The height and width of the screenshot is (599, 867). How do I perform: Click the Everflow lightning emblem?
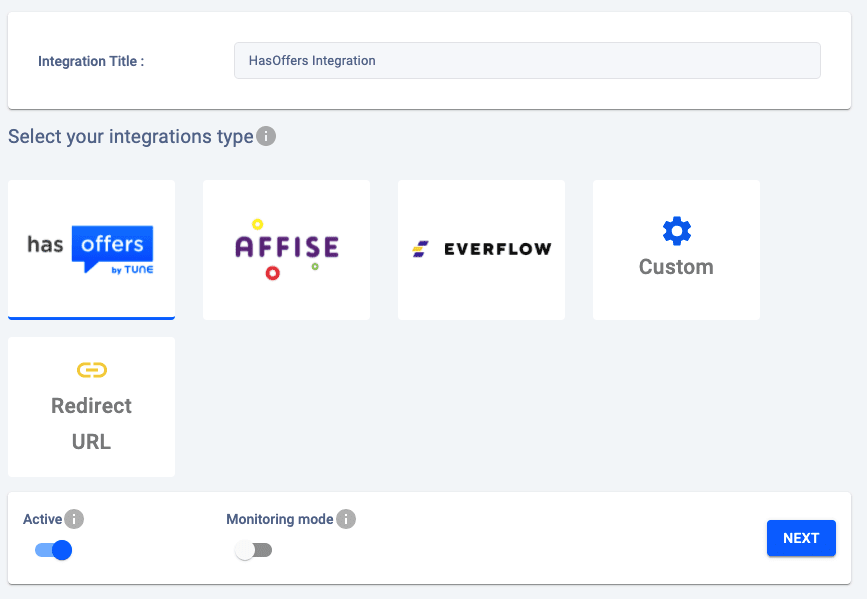(421, 249)
